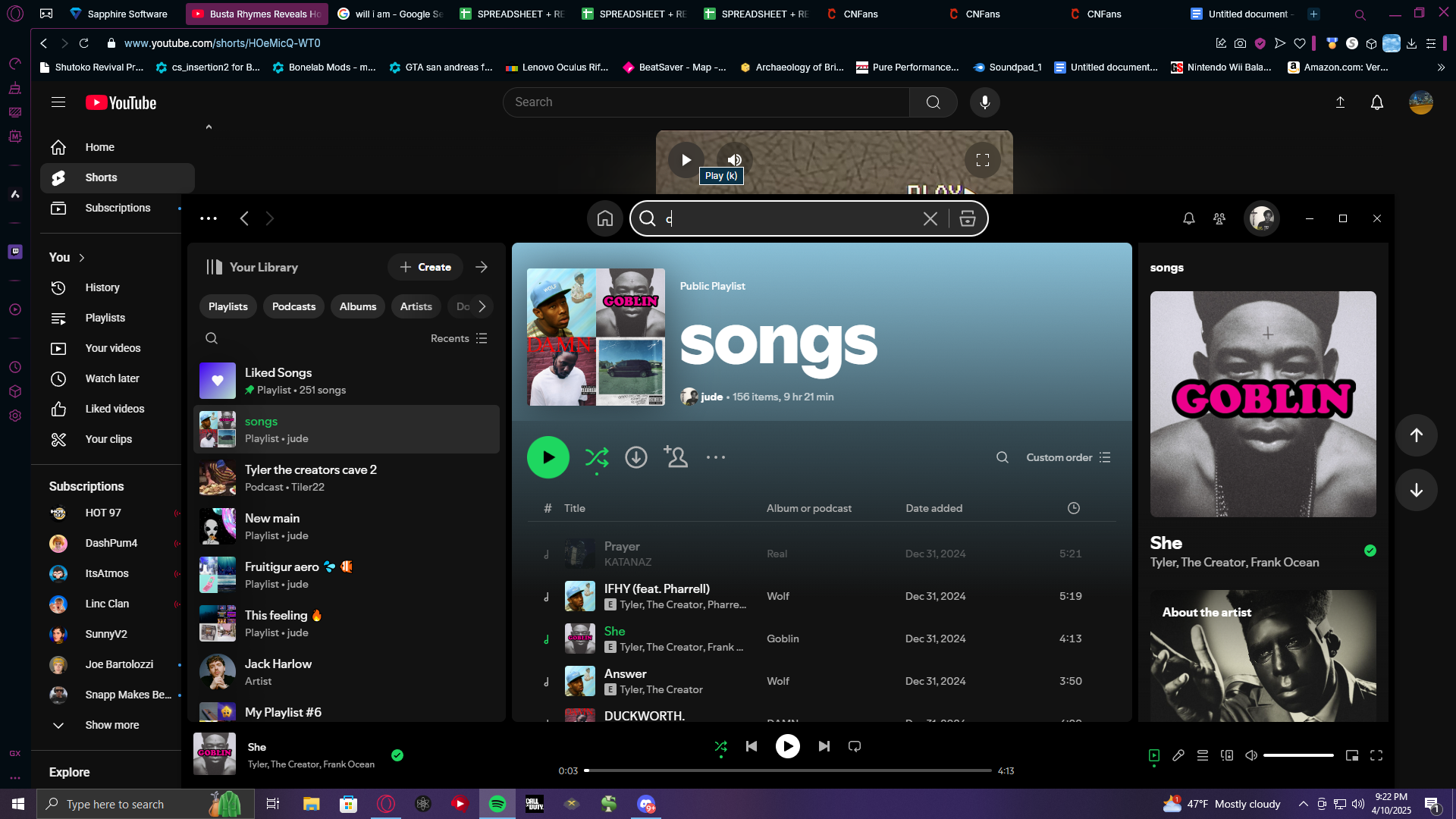
Task: Open Friend Activity icon
Action: (1219, 219)
